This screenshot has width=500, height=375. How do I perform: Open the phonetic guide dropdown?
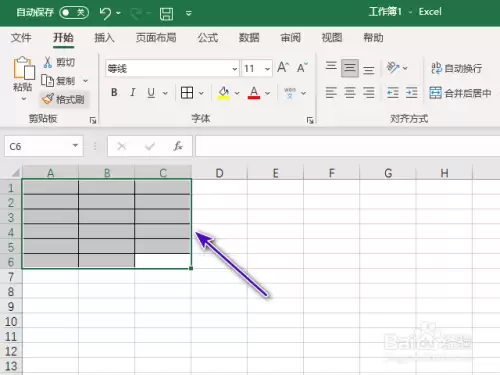[x=303, y=93]
